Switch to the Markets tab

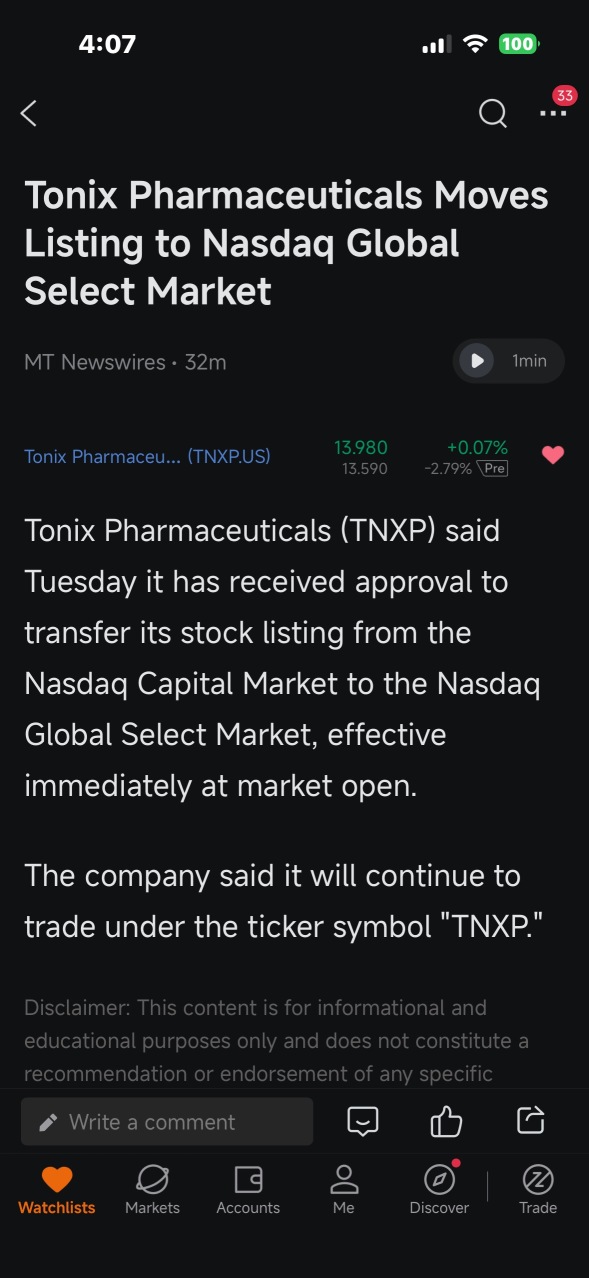pos(152,1190)
